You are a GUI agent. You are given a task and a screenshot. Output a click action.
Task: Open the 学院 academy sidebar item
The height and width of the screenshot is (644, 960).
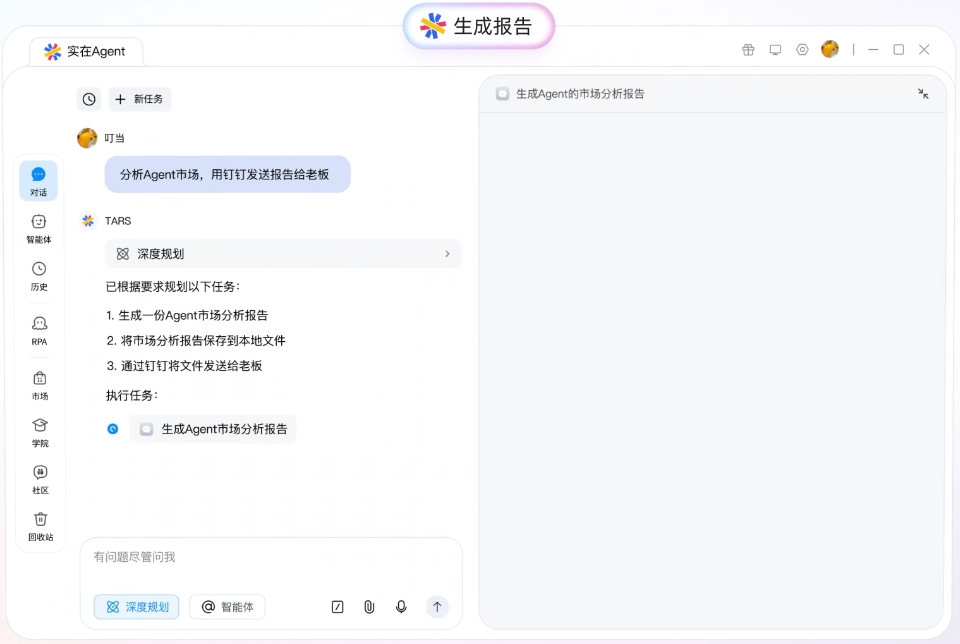coord(40,433)
